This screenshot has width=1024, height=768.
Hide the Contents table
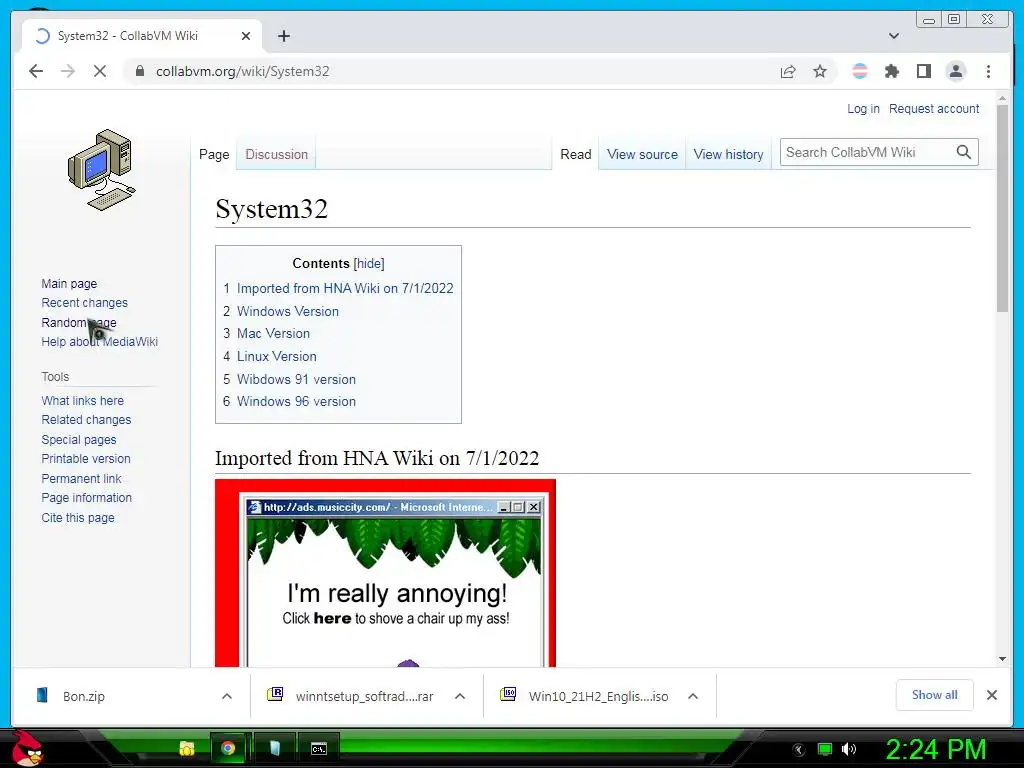click(369, 263)
